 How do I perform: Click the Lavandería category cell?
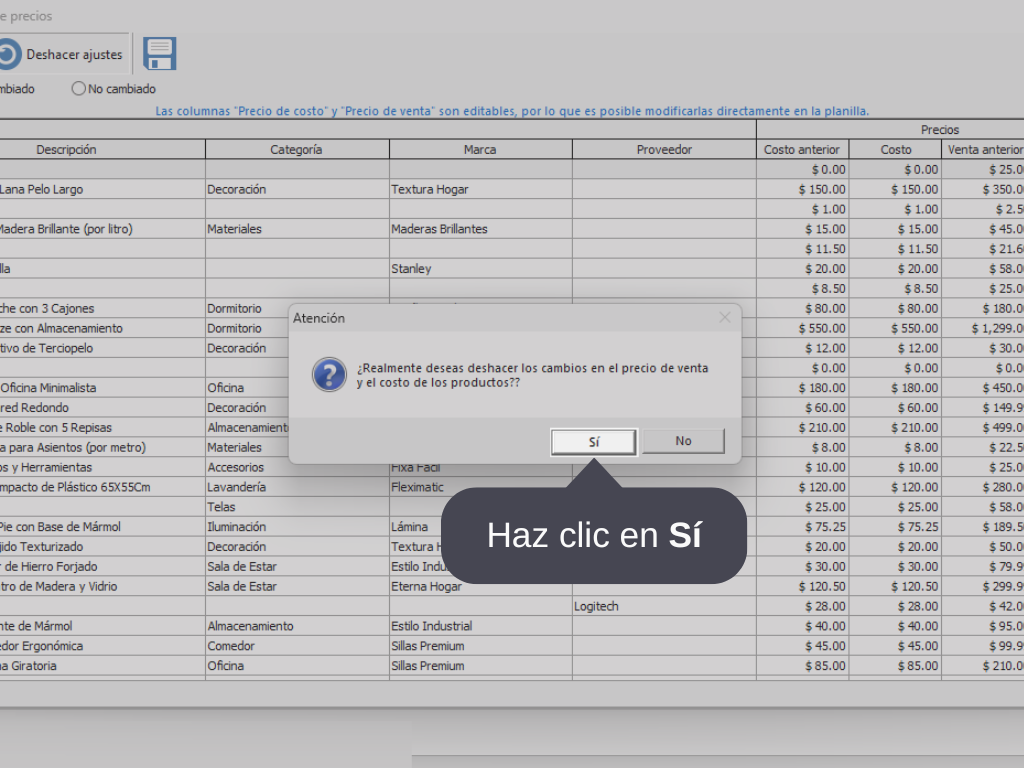tap(297, 487)
